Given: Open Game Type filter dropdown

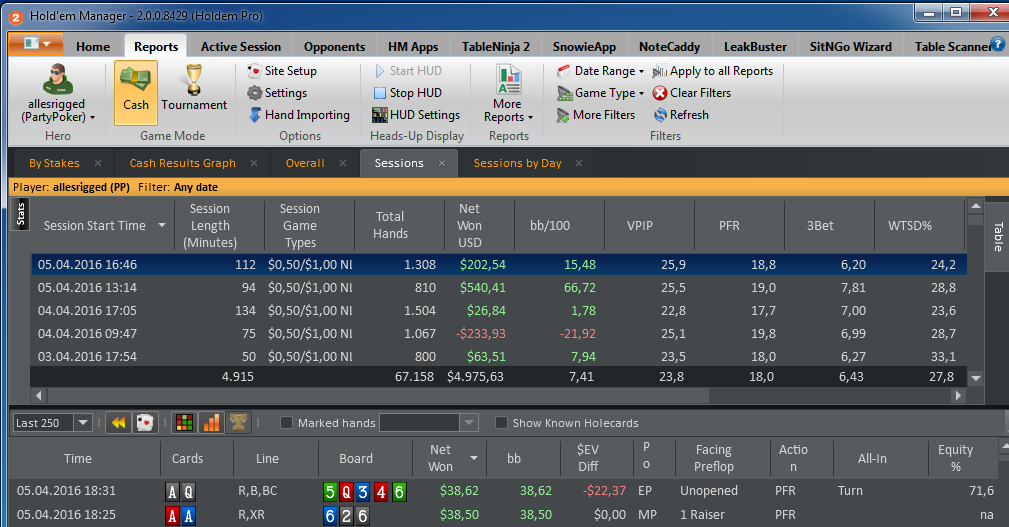Looking at the screenshot, I should 600,93.
